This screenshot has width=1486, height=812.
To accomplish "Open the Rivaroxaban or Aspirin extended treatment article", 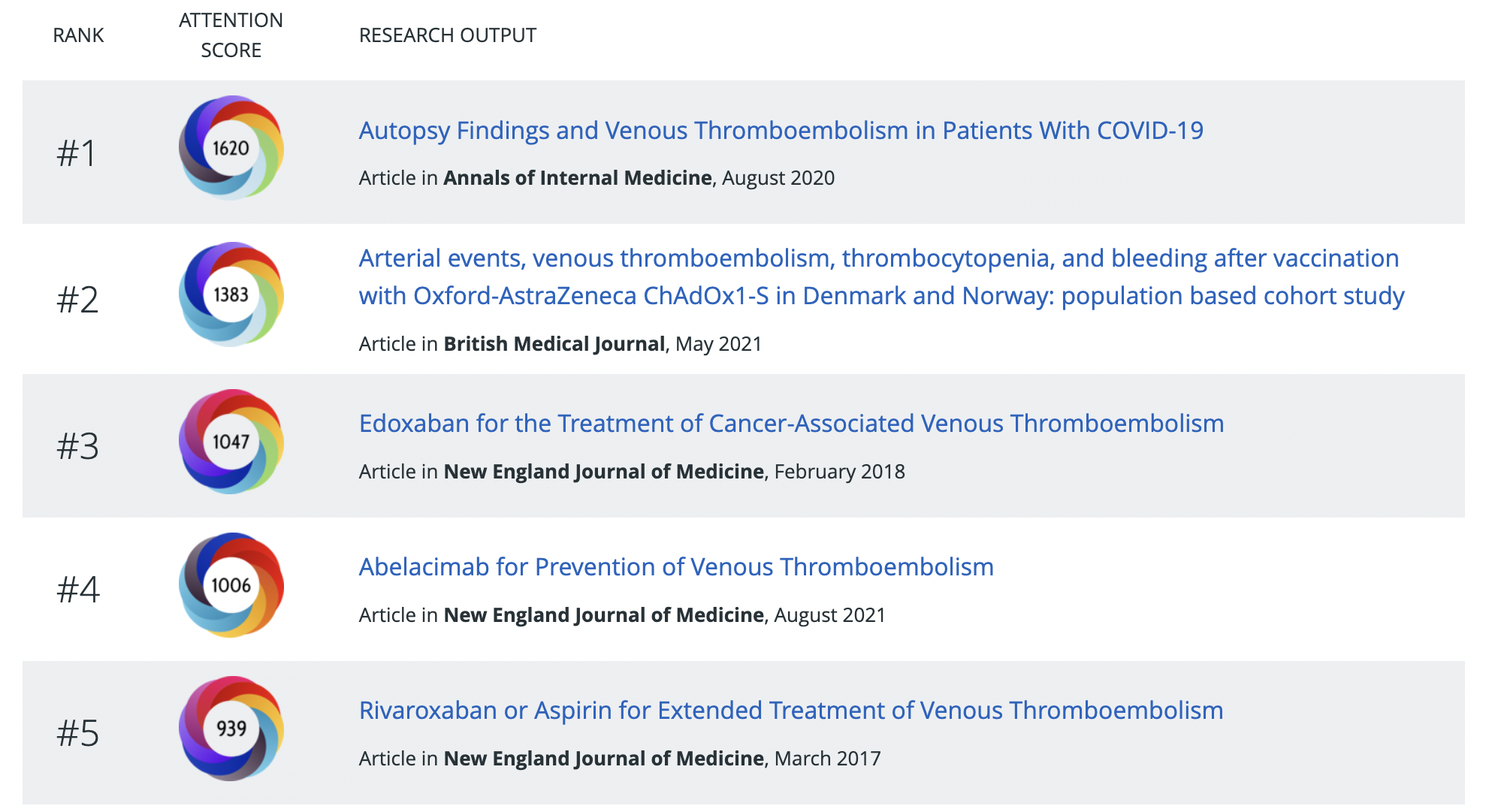I will 790,709.
